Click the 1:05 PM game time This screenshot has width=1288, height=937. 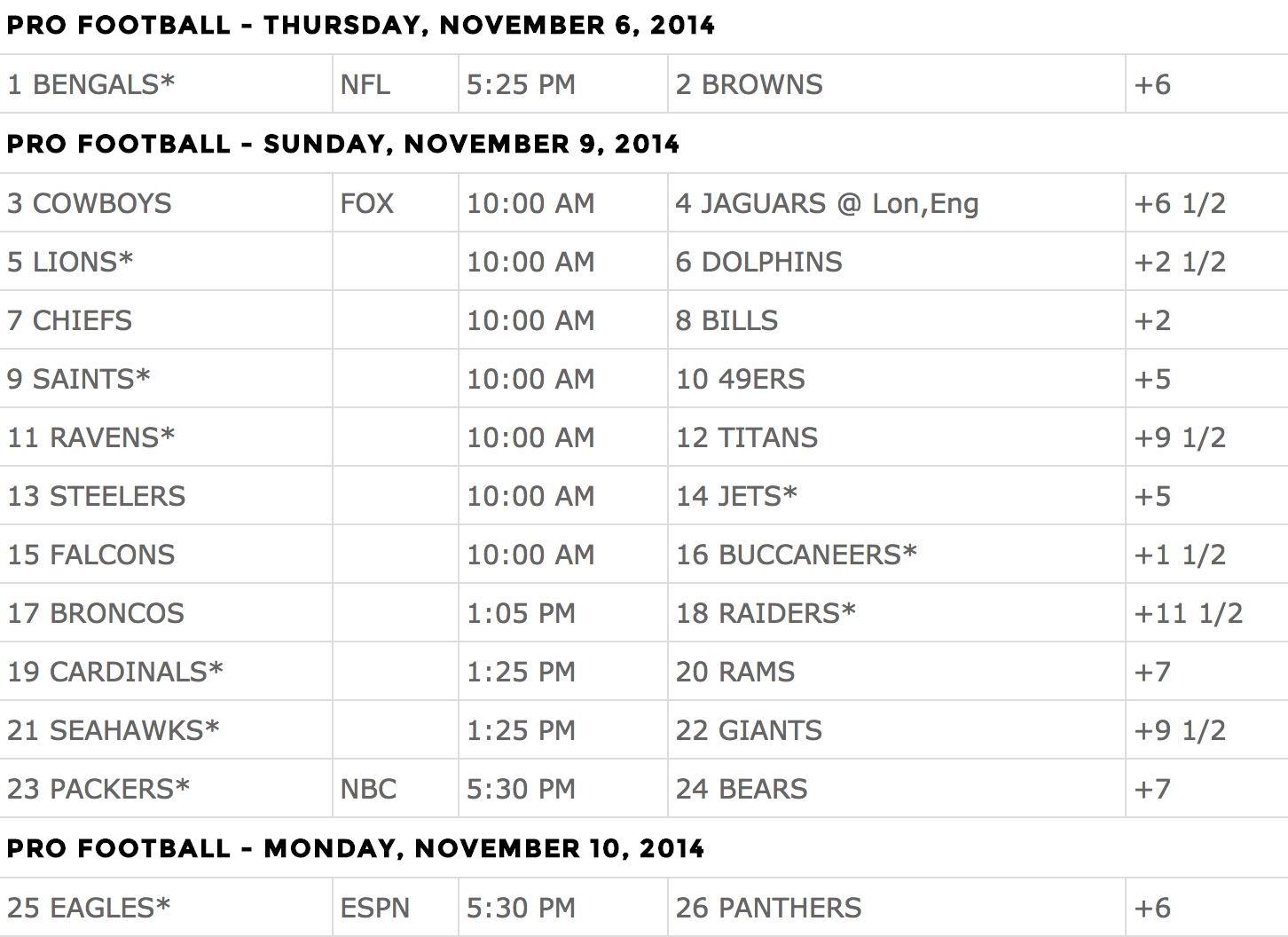[522, 613]
